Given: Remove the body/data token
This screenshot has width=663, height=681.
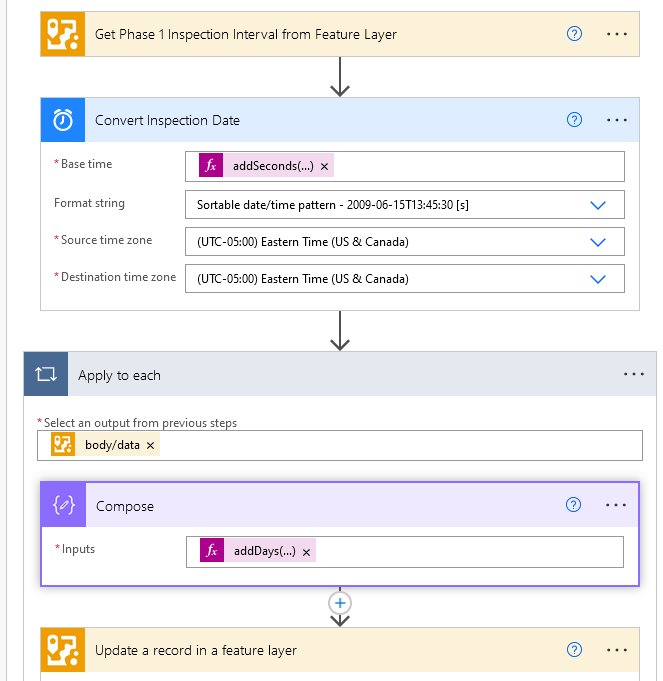Looking at the screenshot, I should click(150, 445).
